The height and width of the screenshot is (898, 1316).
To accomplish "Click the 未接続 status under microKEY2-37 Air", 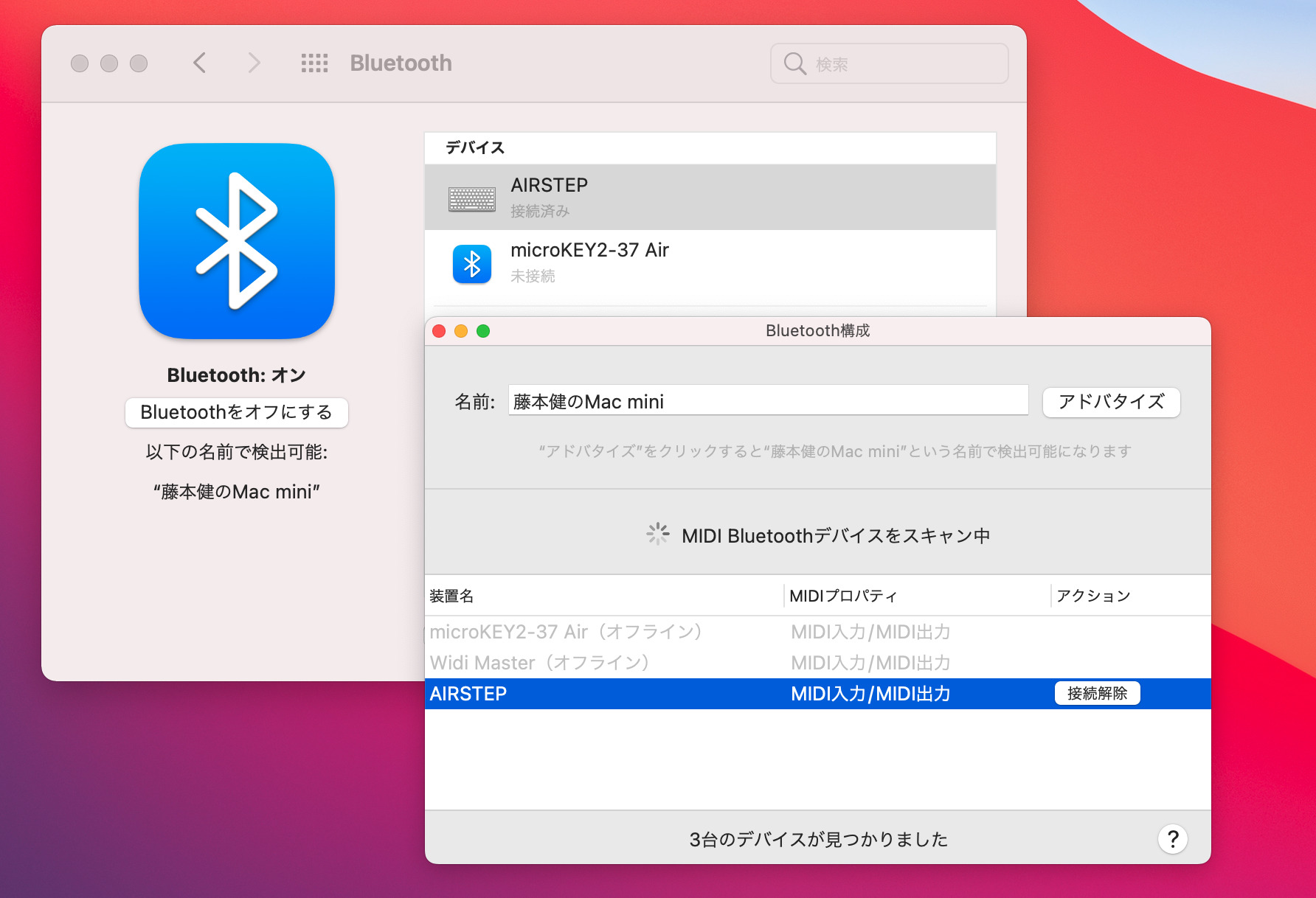I will coord(533,276).
